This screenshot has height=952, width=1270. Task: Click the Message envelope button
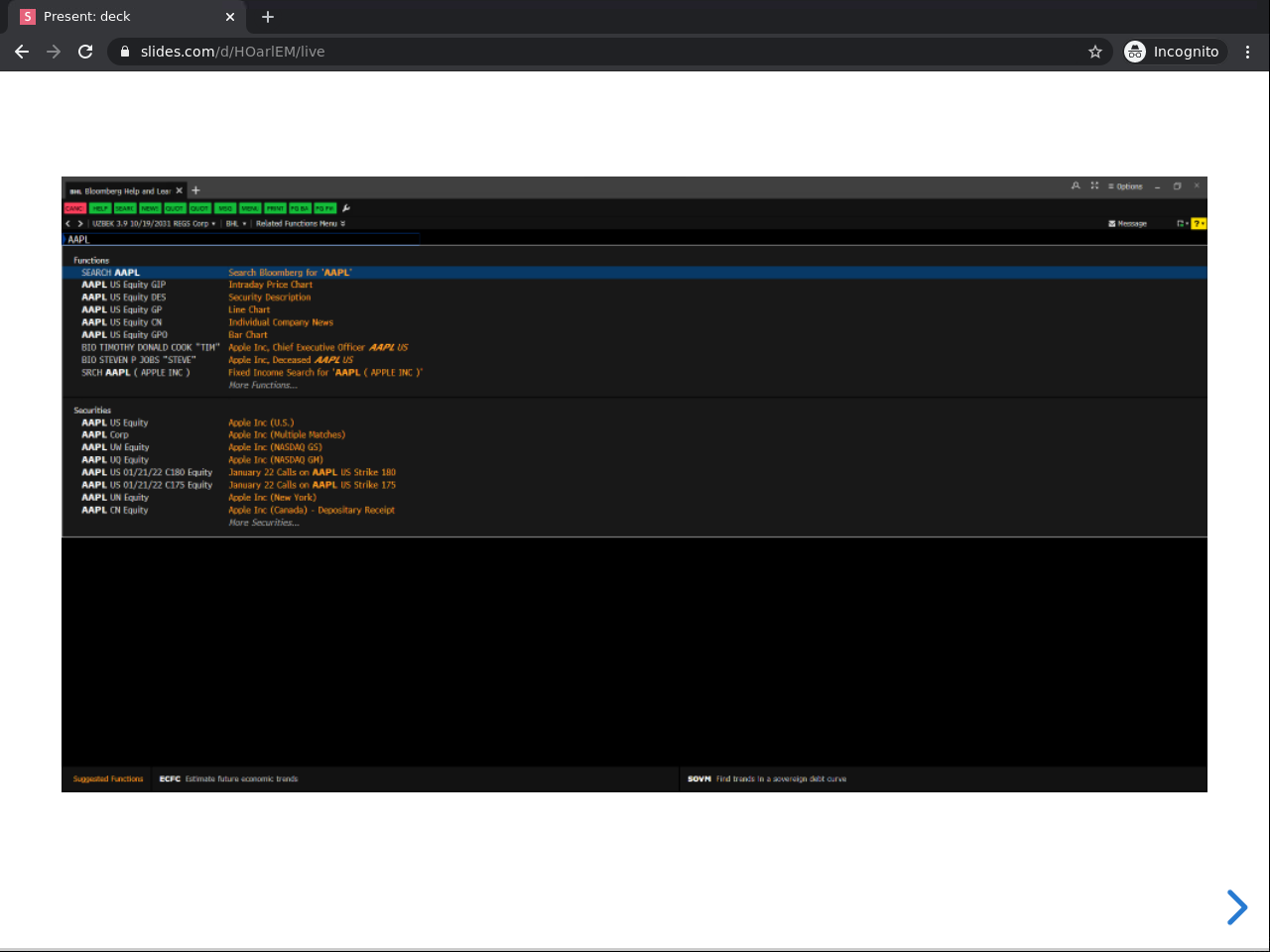tap(1127, 224)
